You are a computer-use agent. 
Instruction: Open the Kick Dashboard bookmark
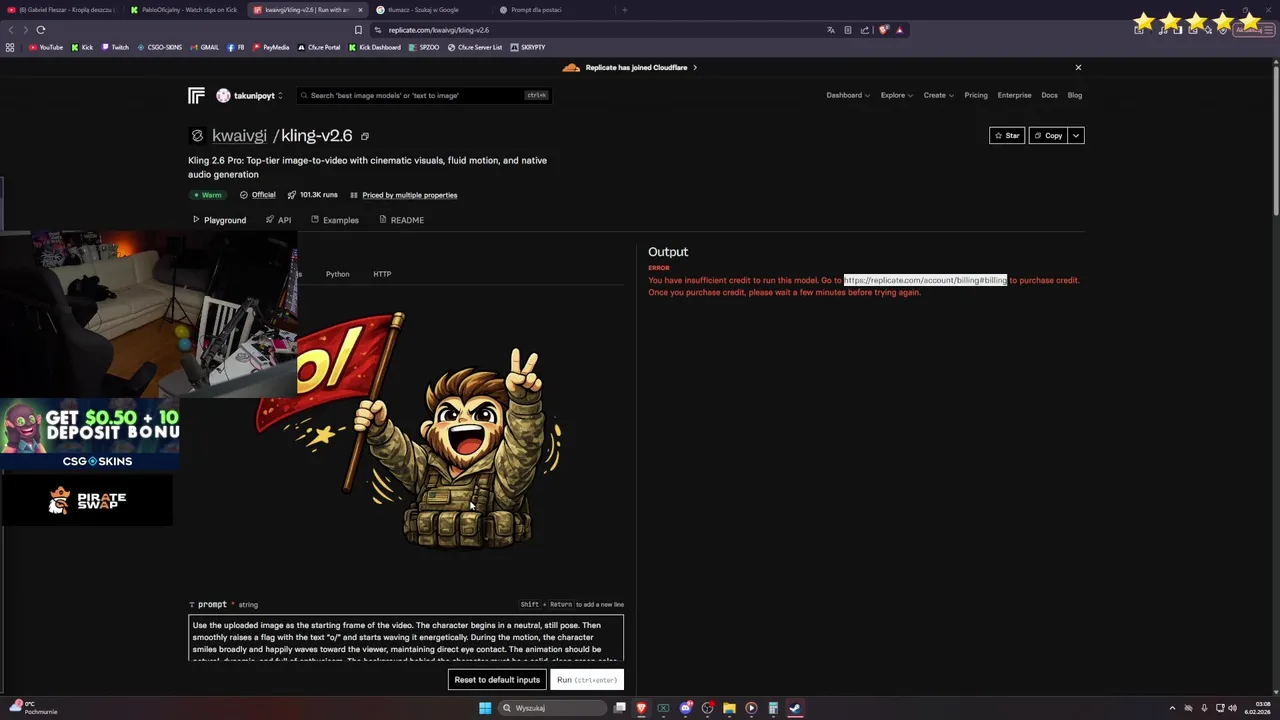[x=374, y=47]
